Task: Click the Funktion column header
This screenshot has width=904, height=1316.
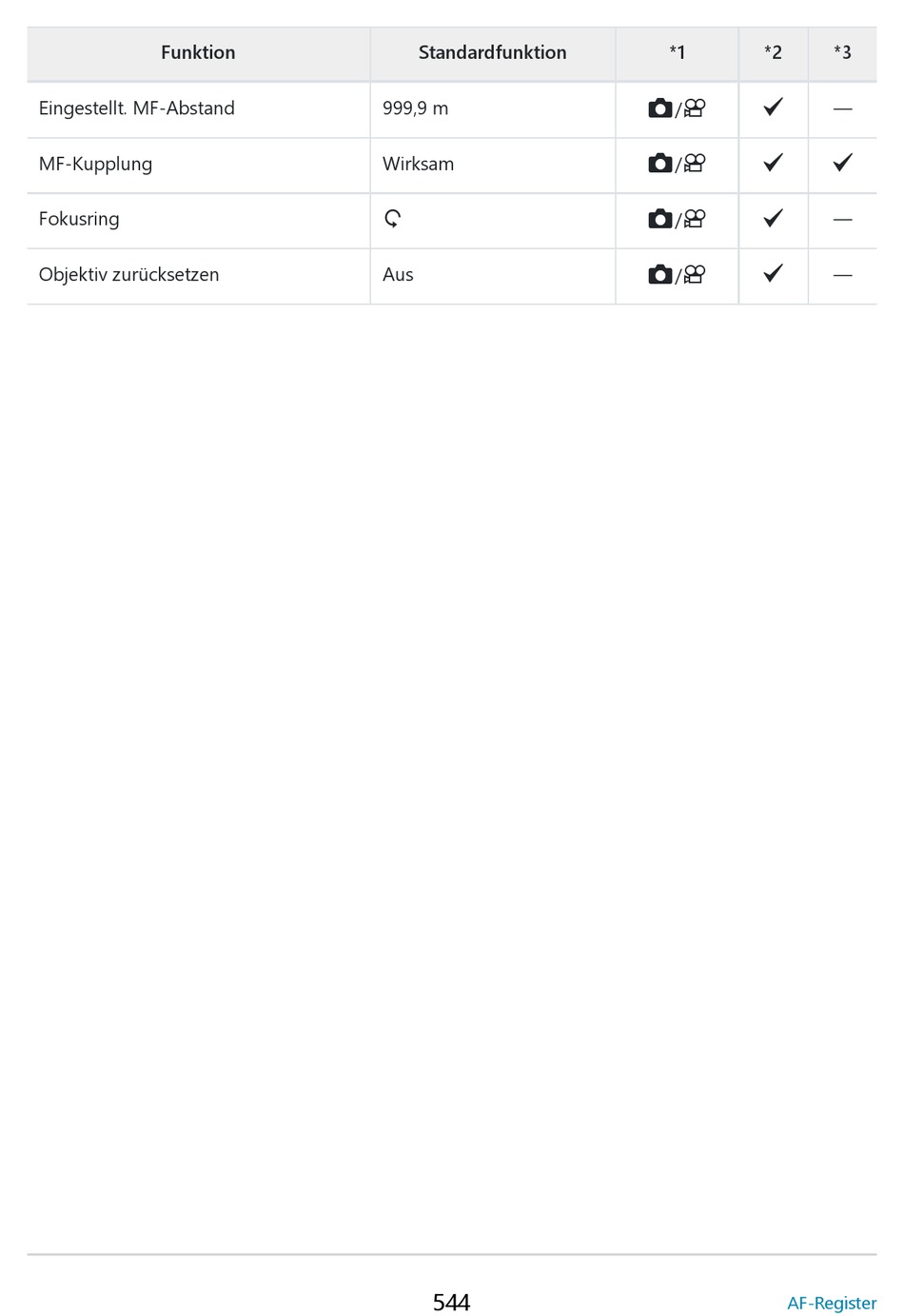Action: click(198, 53)
